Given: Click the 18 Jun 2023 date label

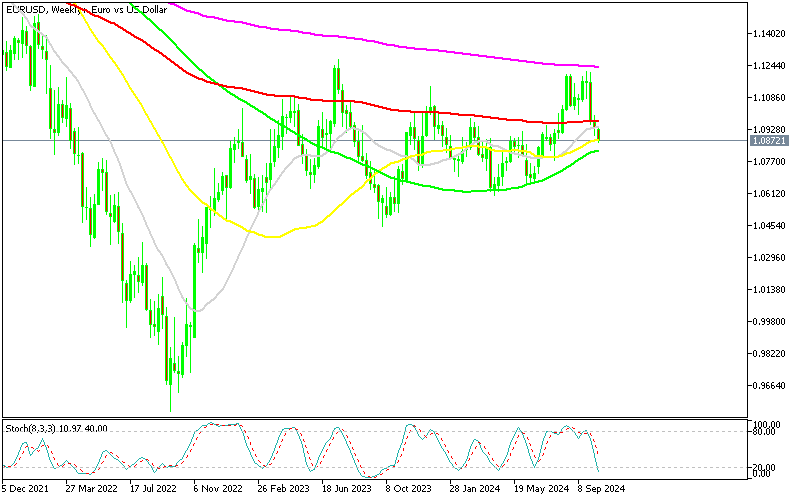Looking at the screenshot, I should (x=347, y=489).
